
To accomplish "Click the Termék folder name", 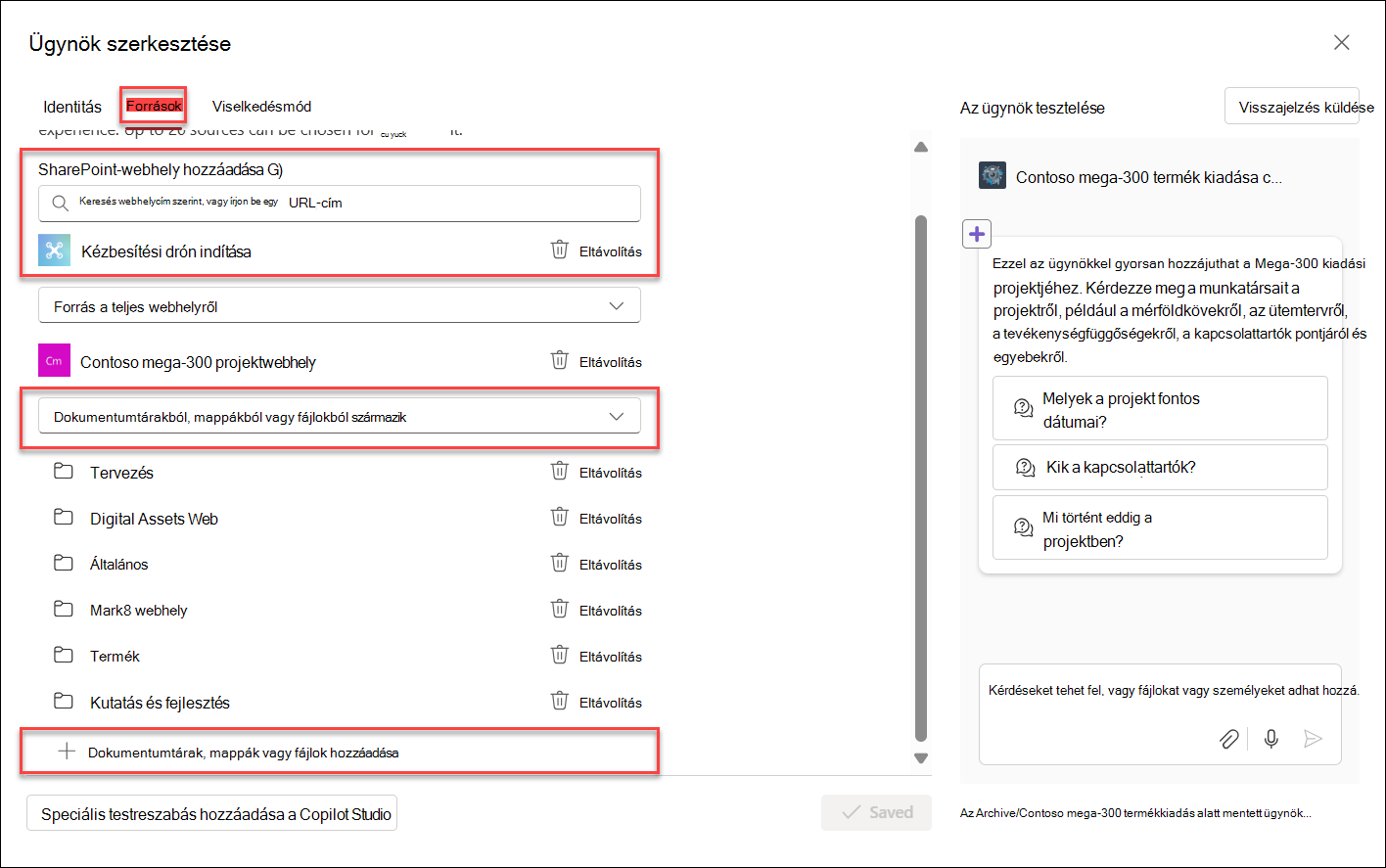I will [115, 657].
